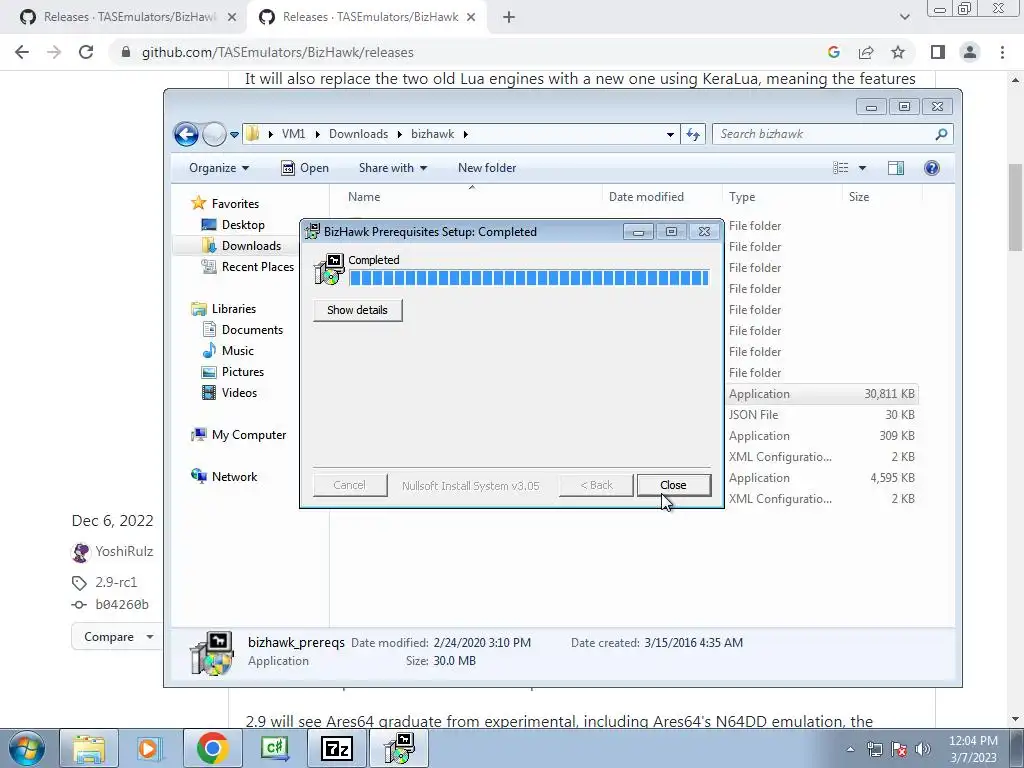The image size is (1024, 768).
Task: Close the second Releases browser tab
Action: [471, 18]
